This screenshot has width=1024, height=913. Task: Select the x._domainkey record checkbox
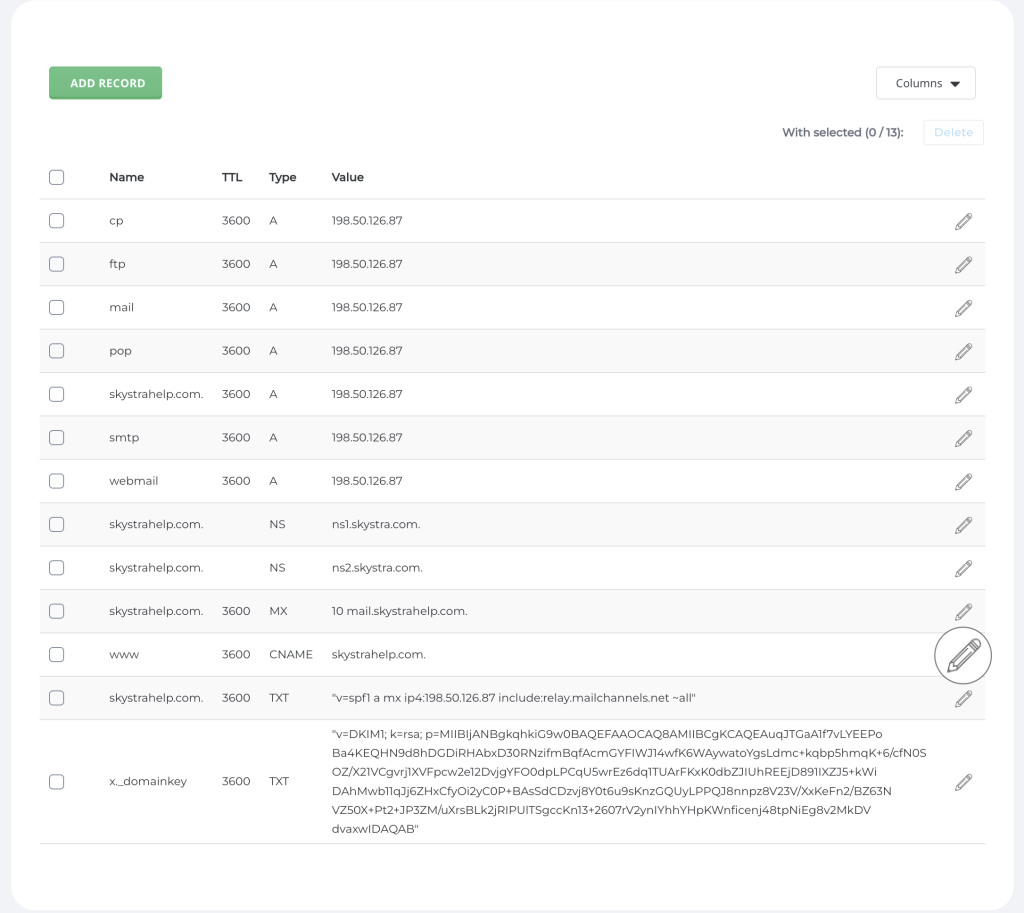pos(57,782)
